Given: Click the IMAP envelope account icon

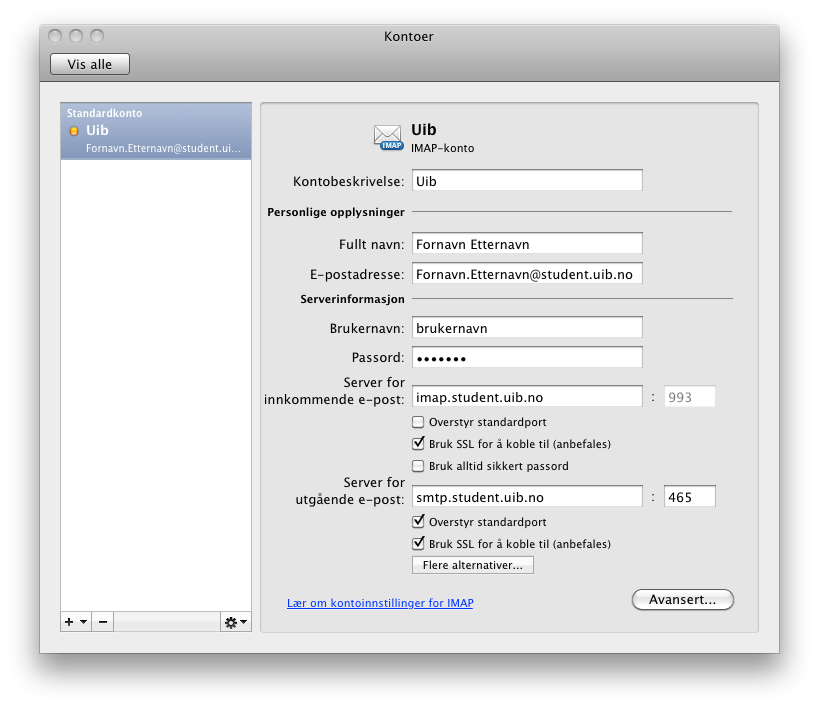Looking at the screenshot, I should (388, 137).
